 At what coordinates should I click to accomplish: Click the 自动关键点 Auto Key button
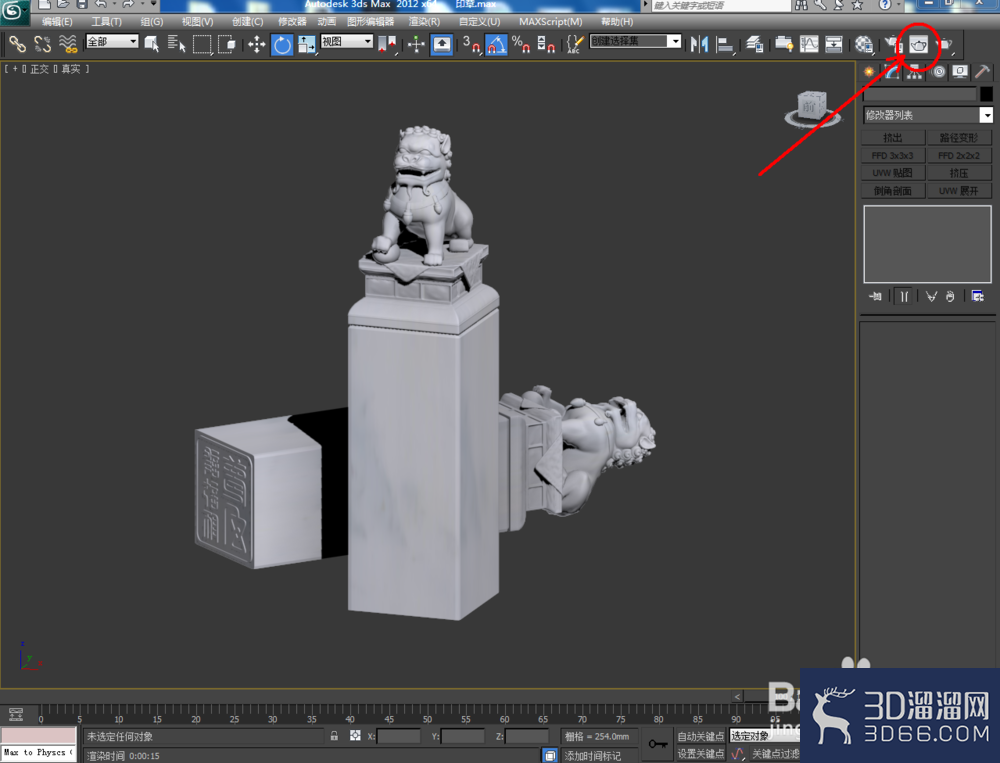(x=701, y=736)
